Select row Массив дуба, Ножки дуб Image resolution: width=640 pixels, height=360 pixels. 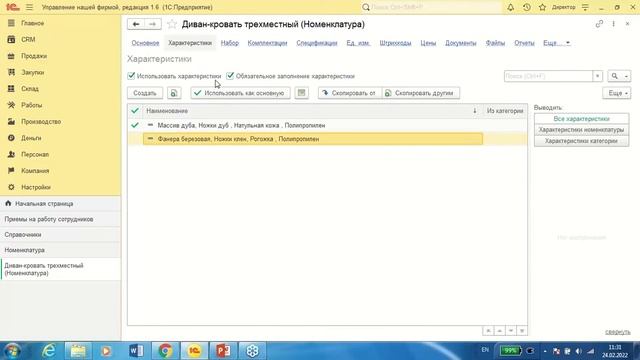tap(327, 125)
